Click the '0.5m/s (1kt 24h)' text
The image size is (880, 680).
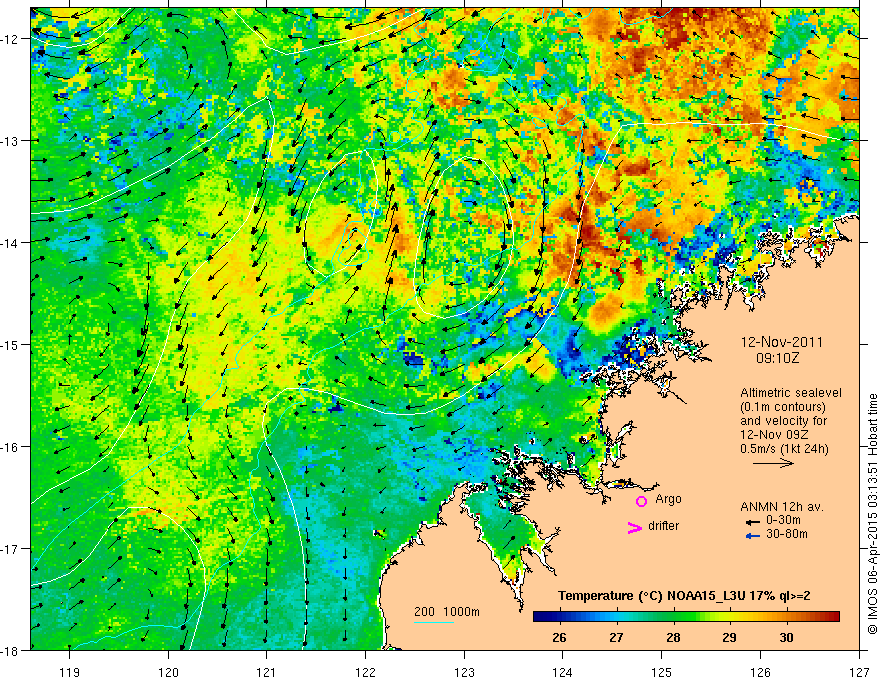coord(785,449)
